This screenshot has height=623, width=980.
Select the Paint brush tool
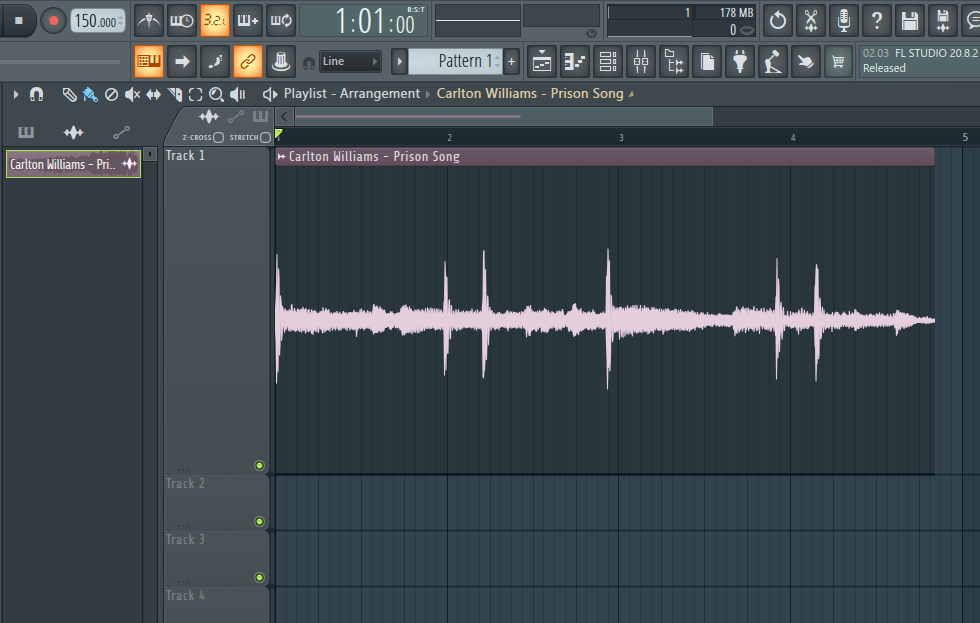pyautogui.click(x=90, y=94)
